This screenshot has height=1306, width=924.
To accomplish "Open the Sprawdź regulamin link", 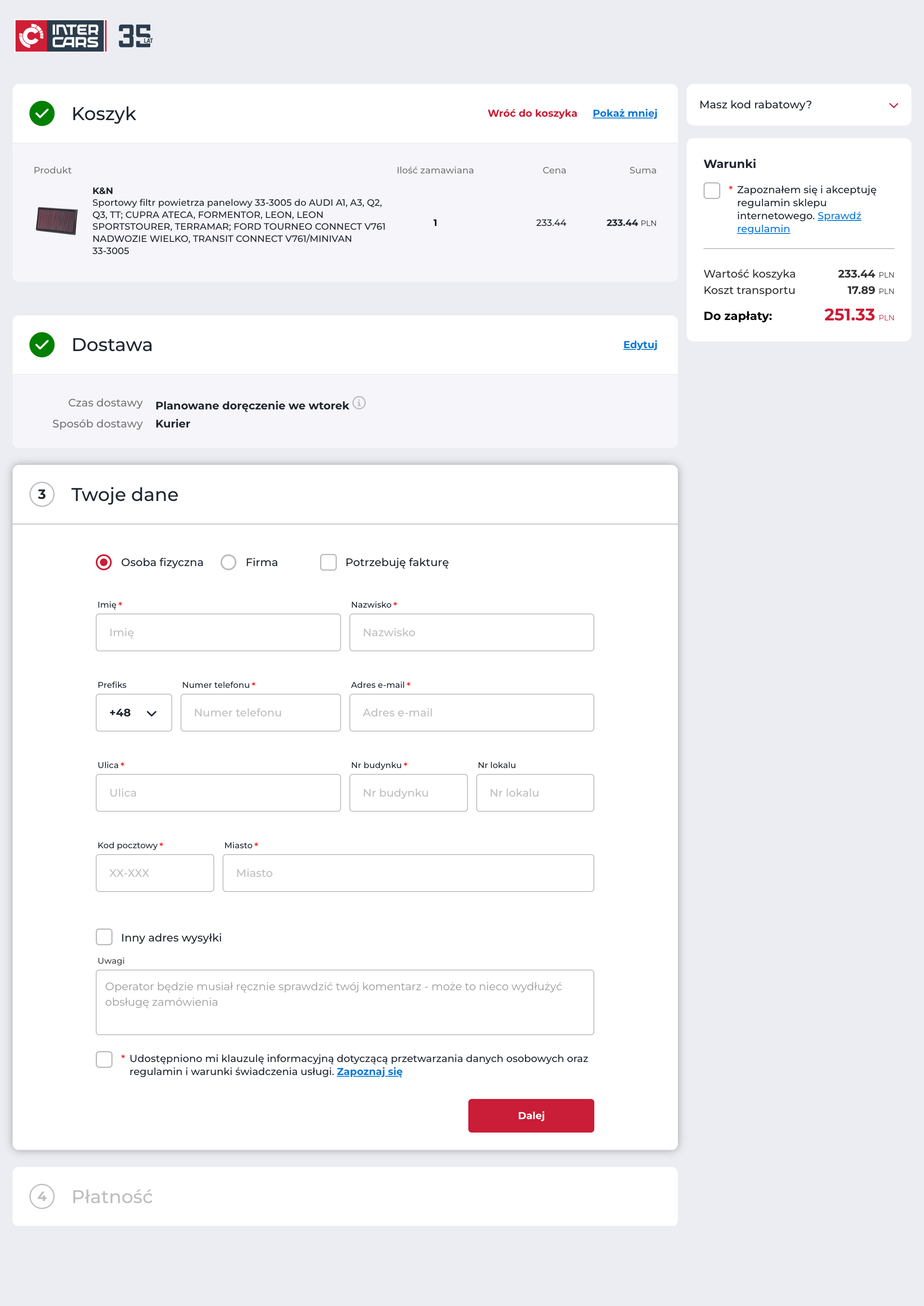I will 839,216.
